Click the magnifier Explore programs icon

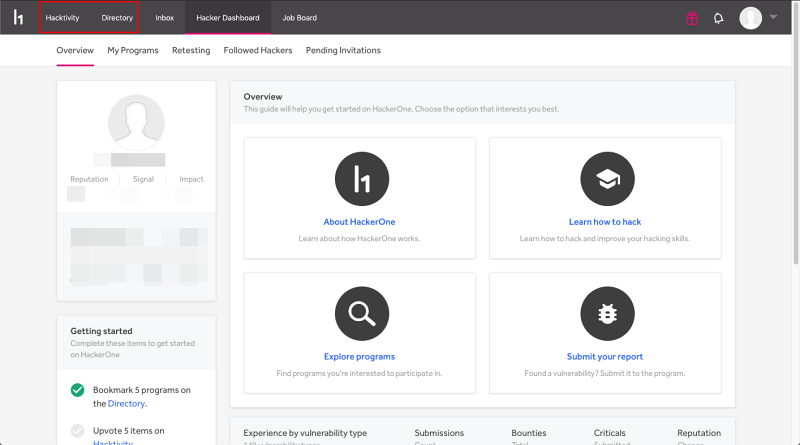click(x=362, y=313)
